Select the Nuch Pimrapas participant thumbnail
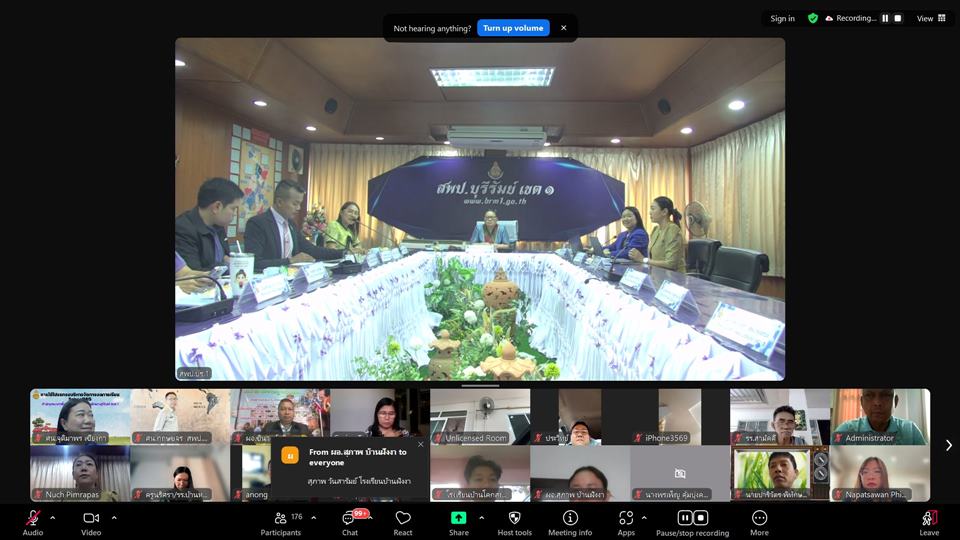The height and width of the screenshot is (540, 960). (x=80, y=473)
